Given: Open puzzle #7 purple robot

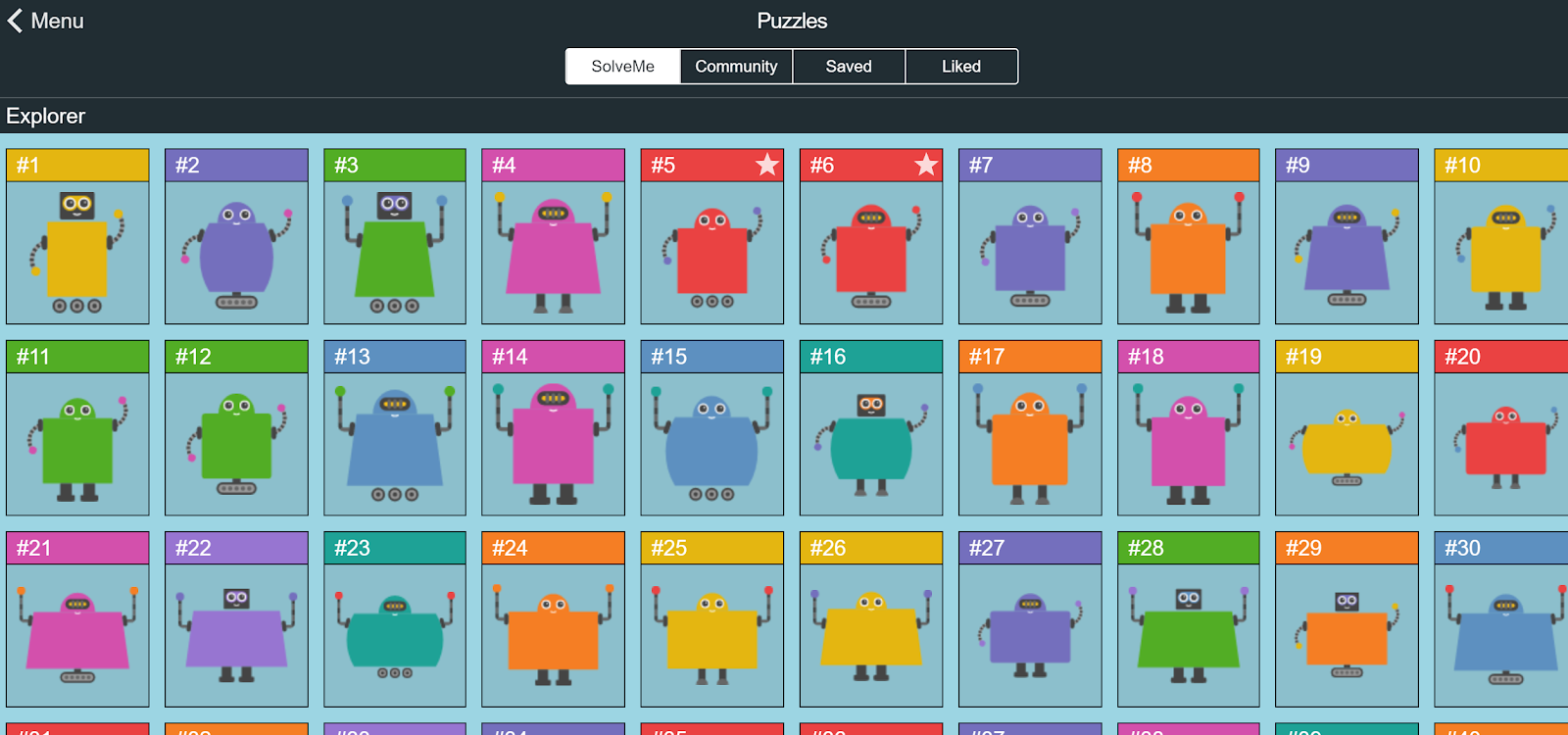Looking at the screenshot, I should click(1030, 236).
